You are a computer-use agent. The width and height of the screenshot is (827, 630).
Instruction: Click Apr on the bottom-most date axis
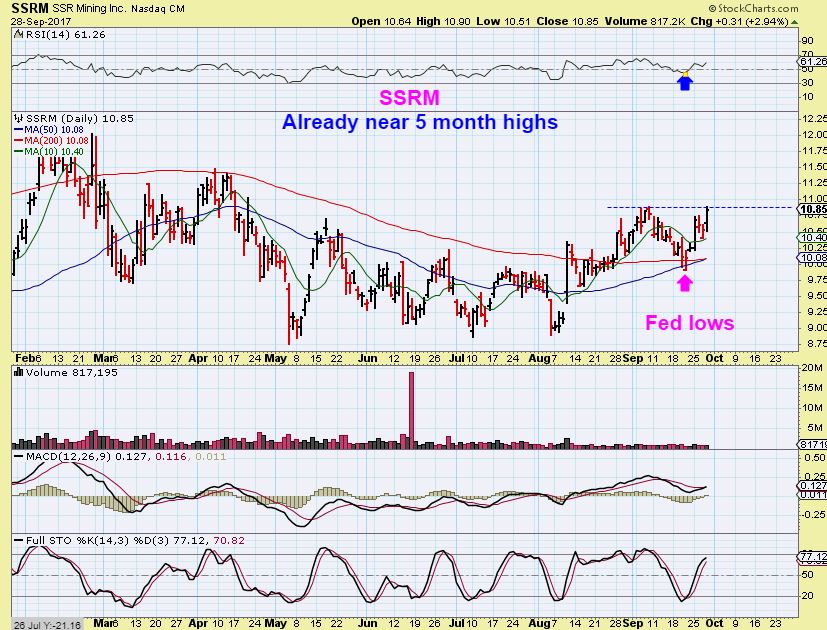point(198,623)
